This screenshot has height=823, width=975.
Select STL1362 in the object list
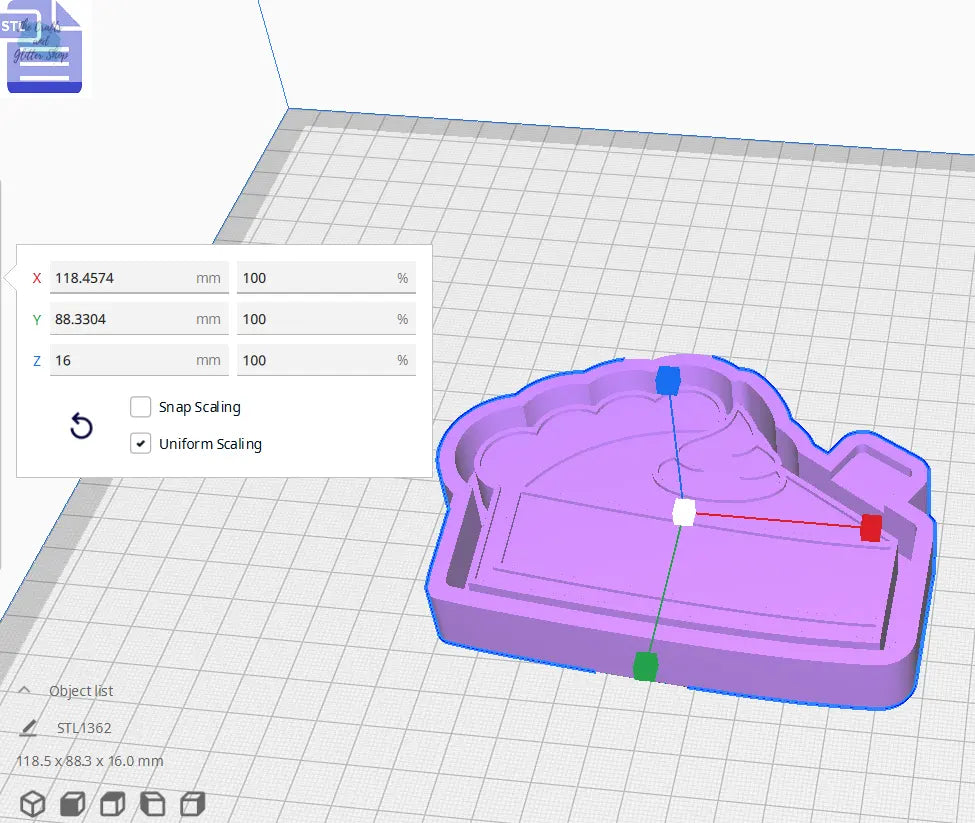[84, 728]
